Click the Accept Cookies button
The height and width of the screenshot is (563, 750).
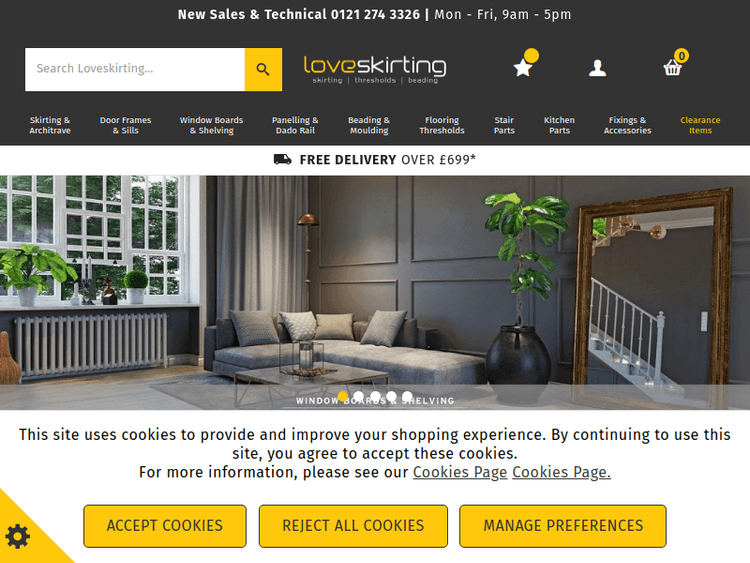[165, 526]
